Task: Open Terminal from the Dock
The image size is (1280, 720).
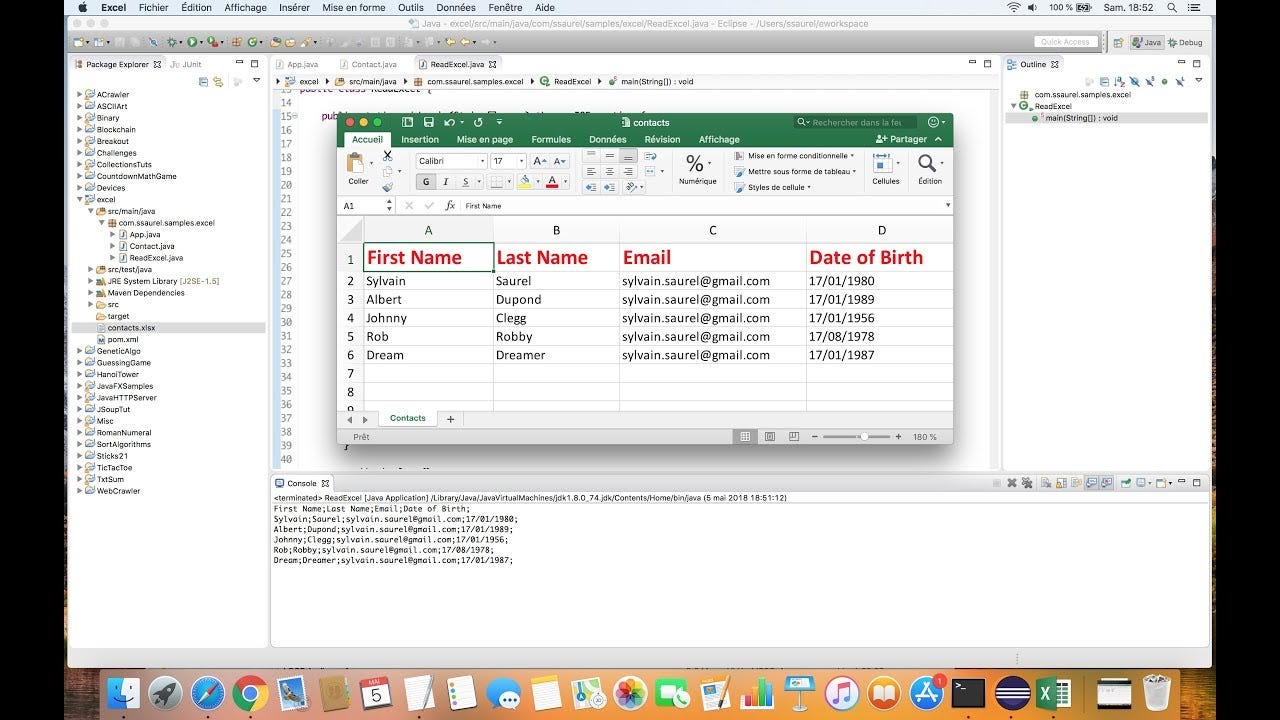Action: click(x=968, y=693)
